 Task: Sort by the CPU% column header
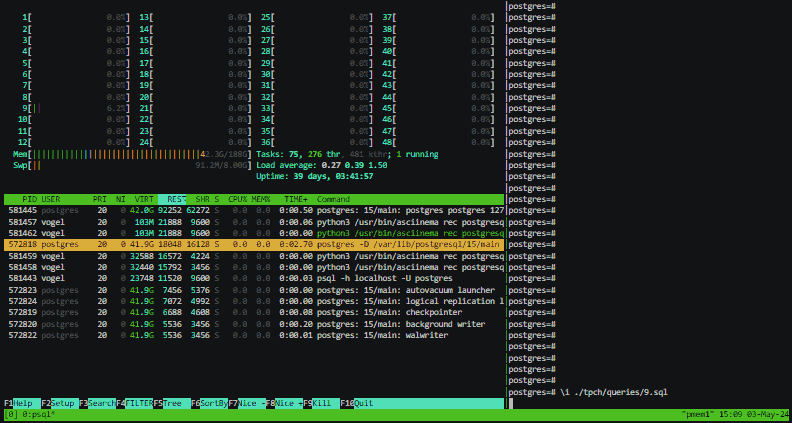[237, 199]
